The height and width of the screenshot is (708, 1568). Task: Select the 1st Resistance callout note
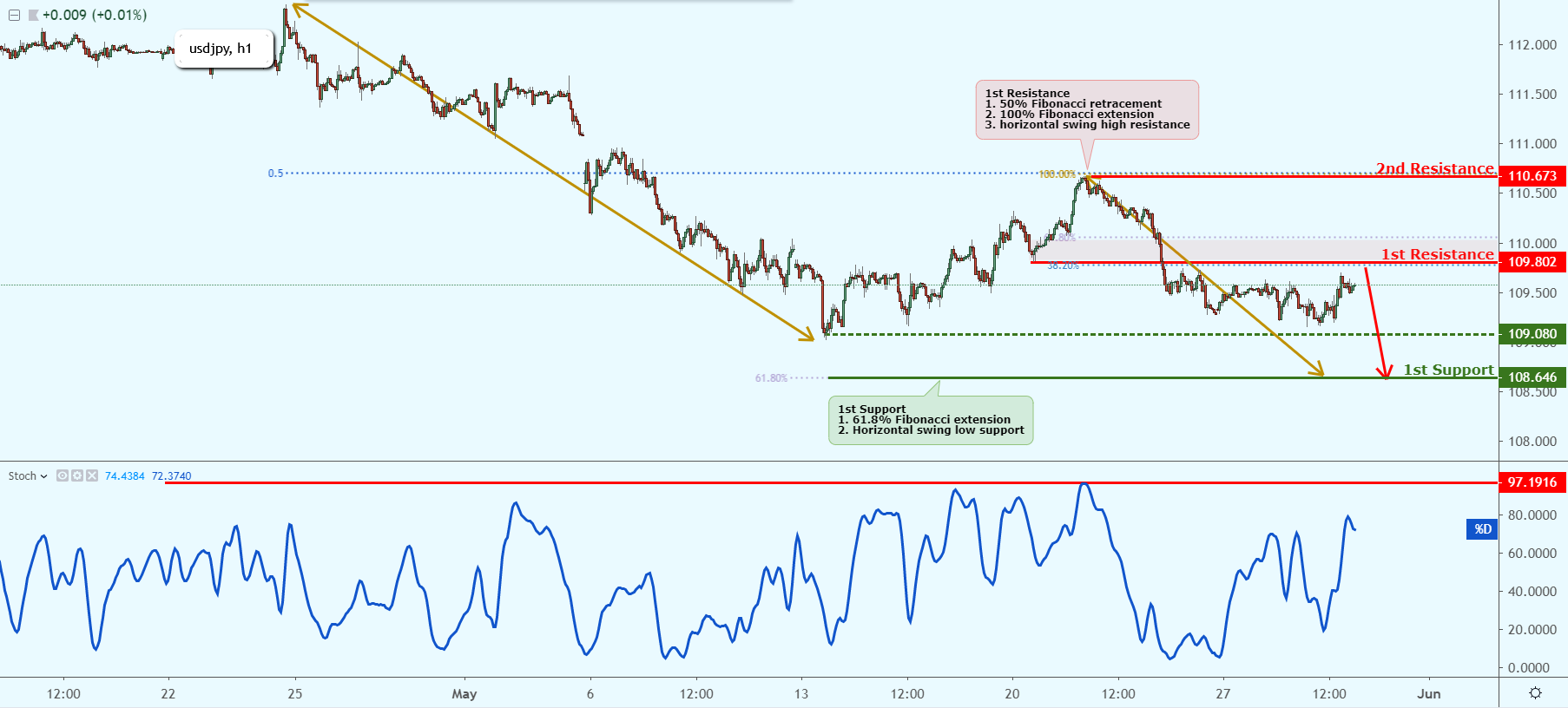click(1087, 109)
